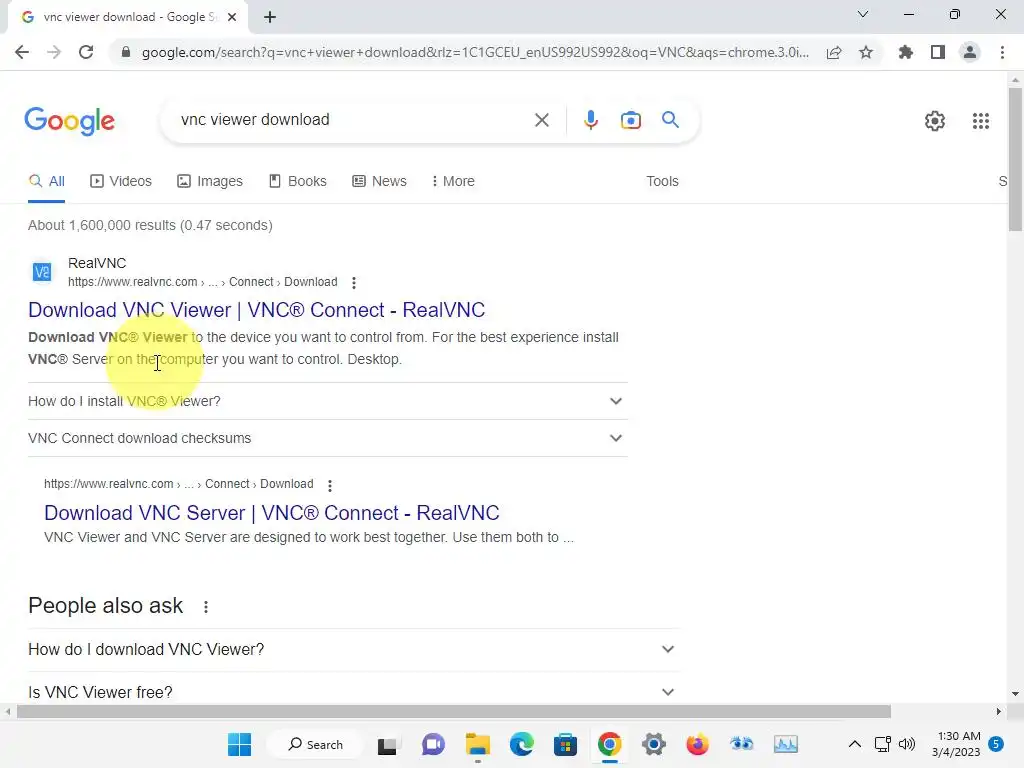The width and height of the screenshot is (1024, 768).
Task: Open options for first RealVNC result
Action: 353,283
